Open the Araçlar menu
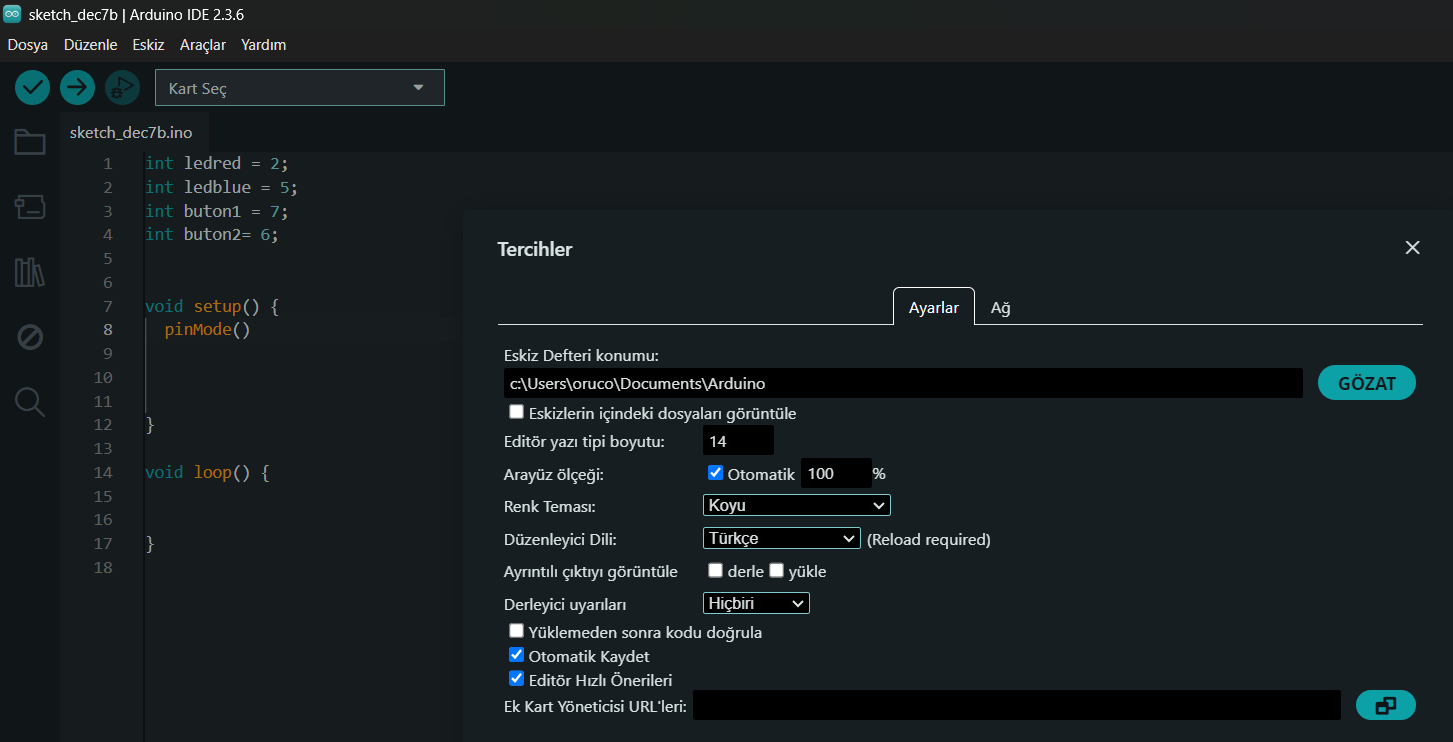 [203, 45]
